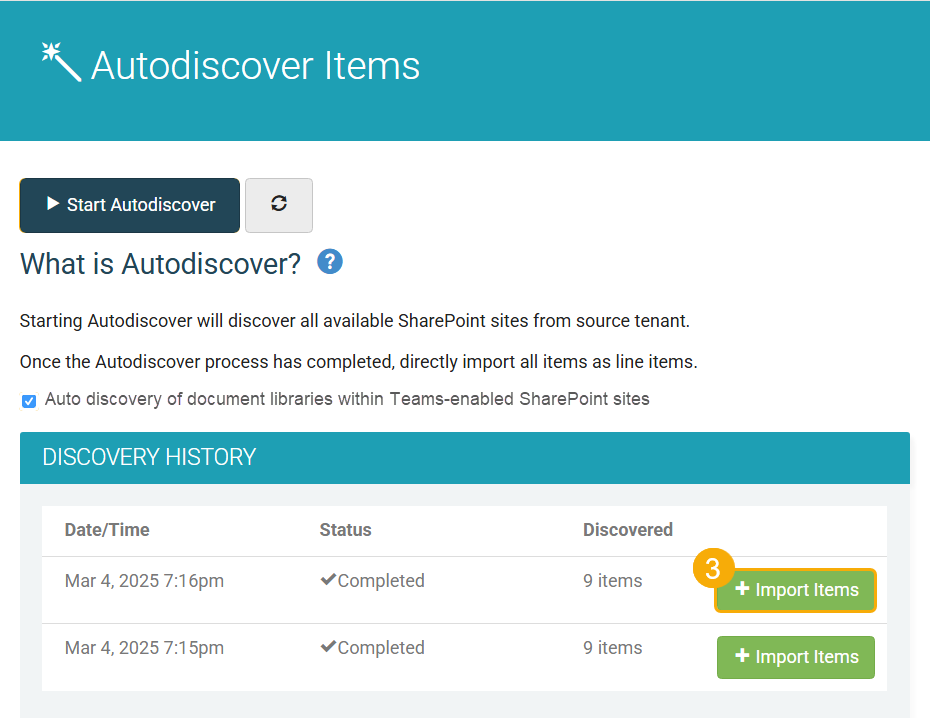The width and height of the screenshot is (930, 718).
Task: Click 9 items count in first row
Action: (x=612, y=581)
